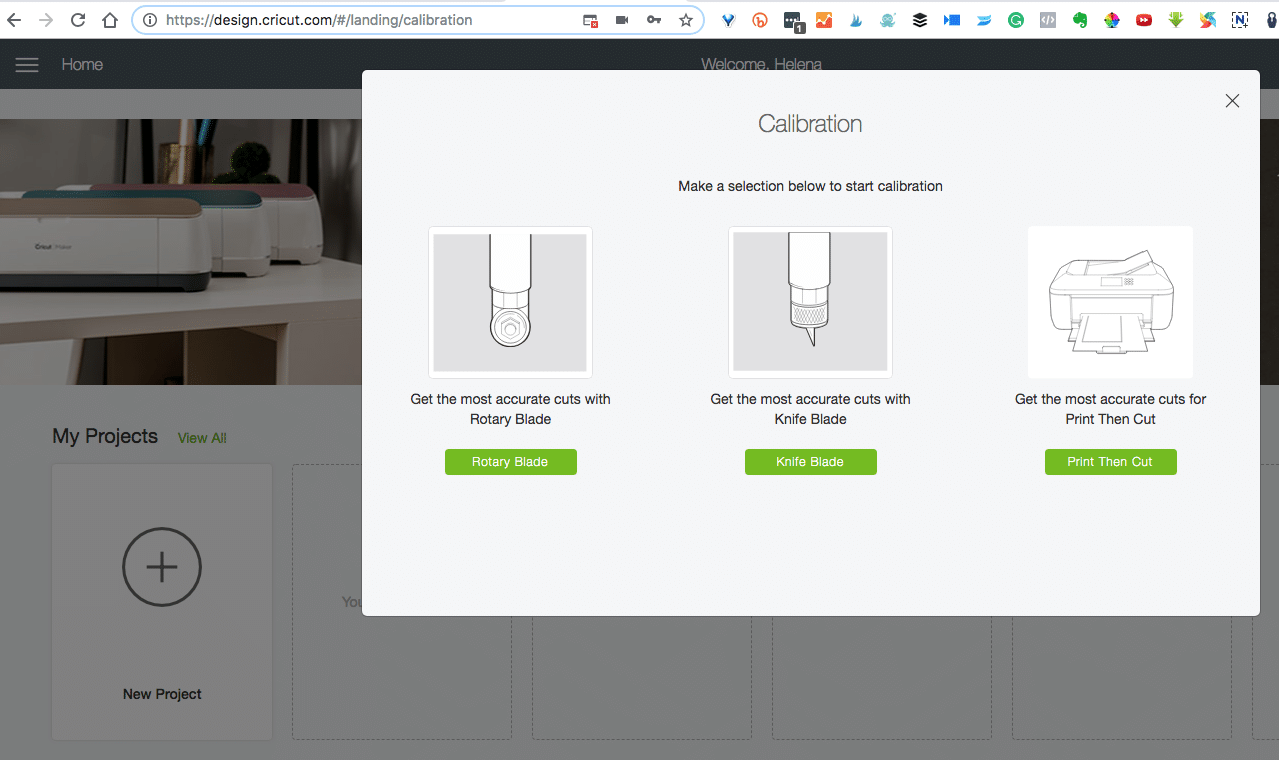Click the address bar URL field

360,20
